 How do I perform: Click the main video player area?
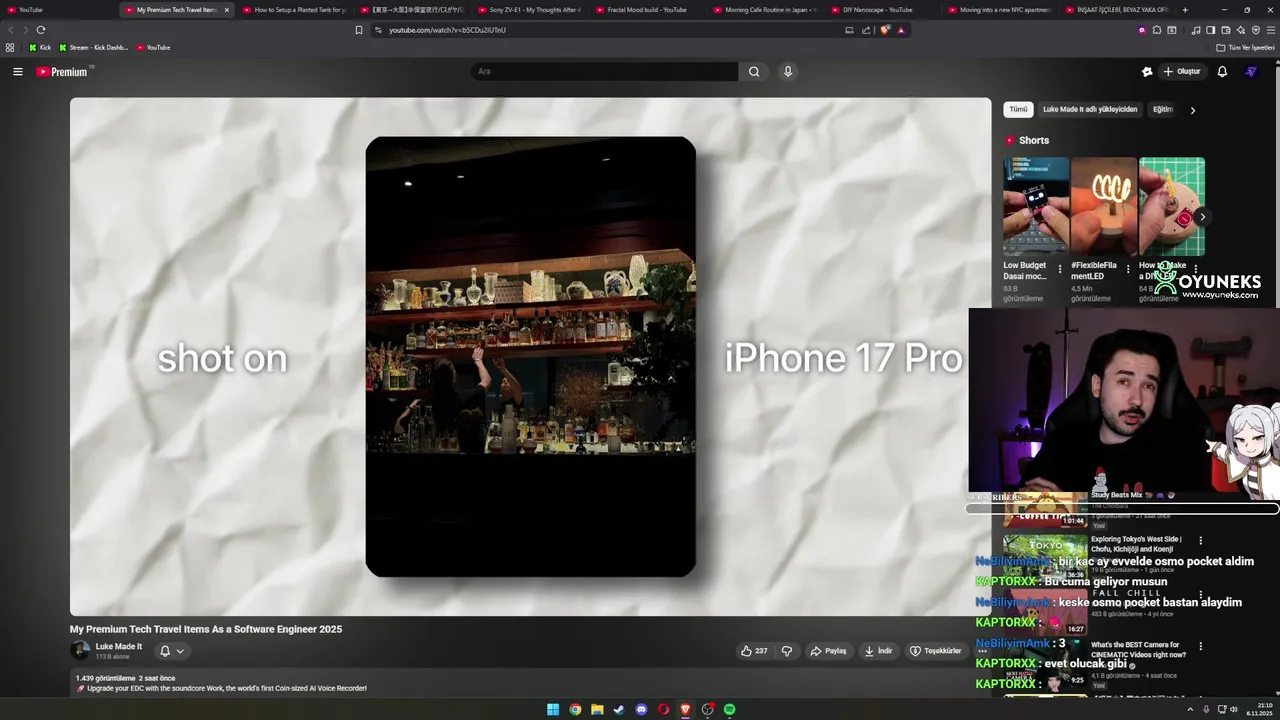pos(530,356)
